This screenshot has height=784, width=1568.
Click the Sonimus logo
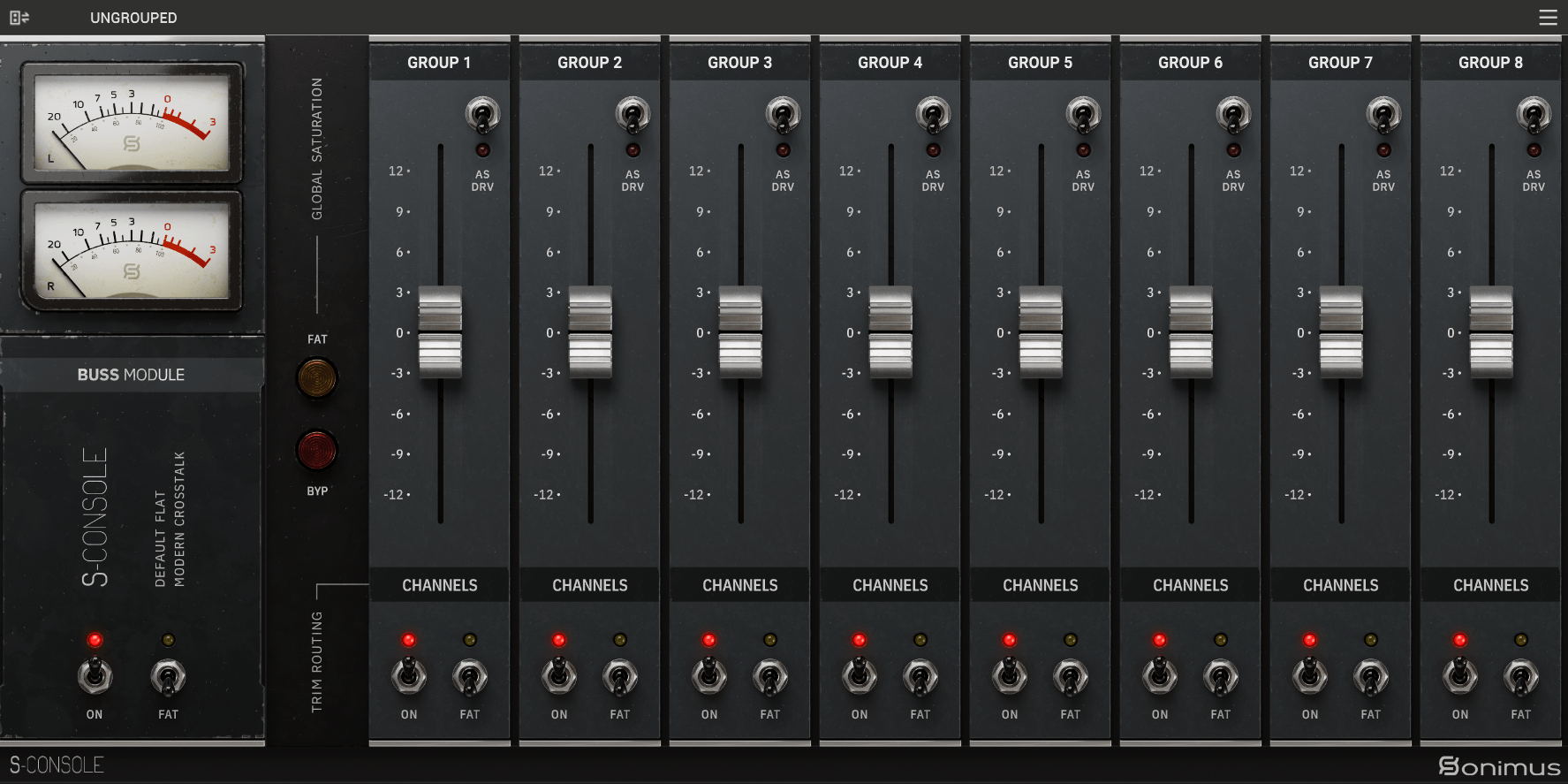click(x=1499, y=766)
